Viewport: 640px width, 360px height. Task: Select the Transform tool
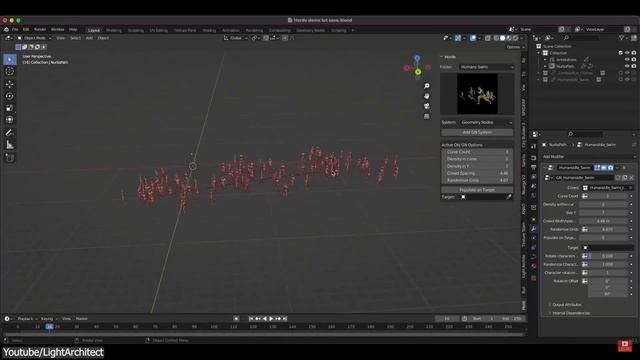coord(10,120)
